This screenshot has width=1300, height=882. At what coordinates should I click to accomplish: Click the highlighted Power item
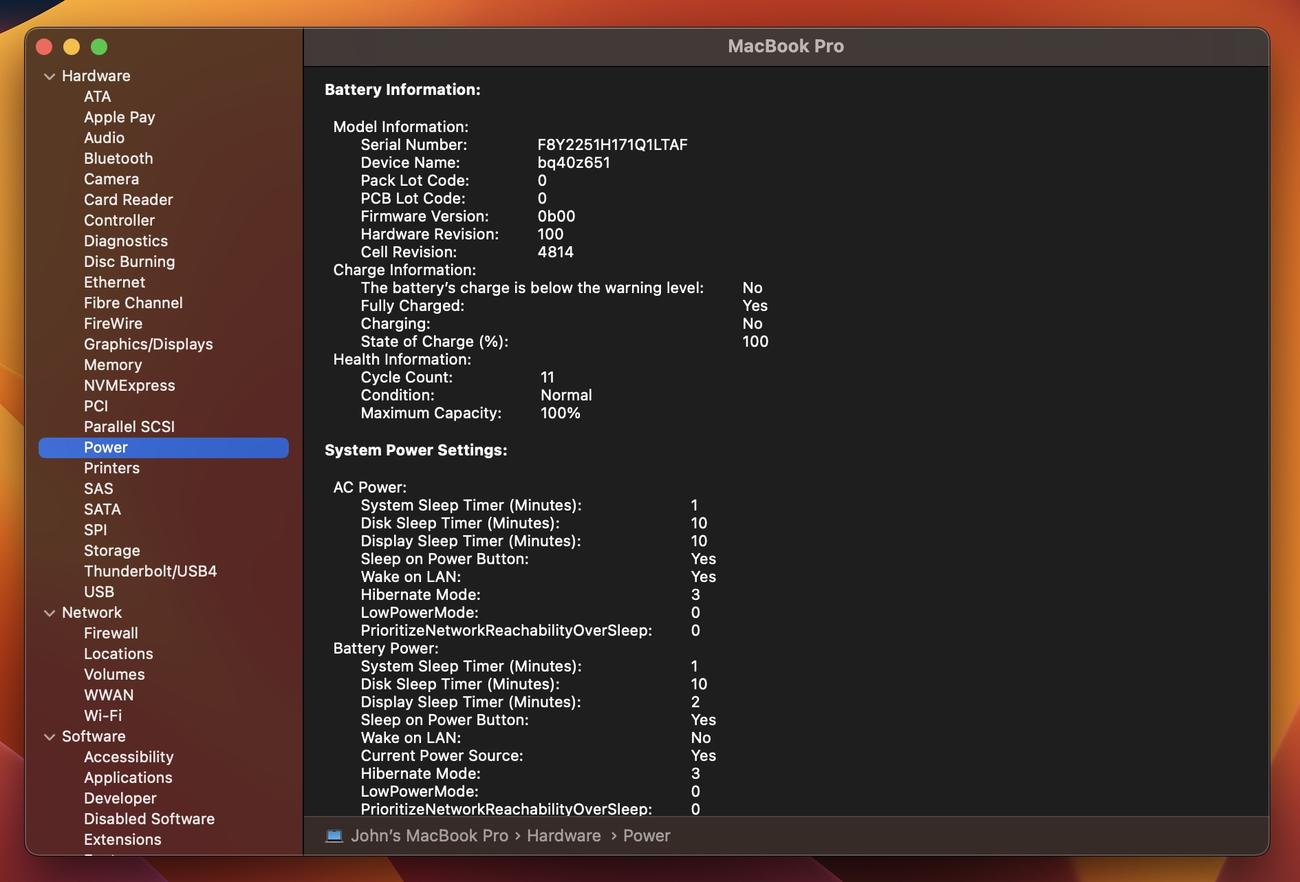pos(164,448)
